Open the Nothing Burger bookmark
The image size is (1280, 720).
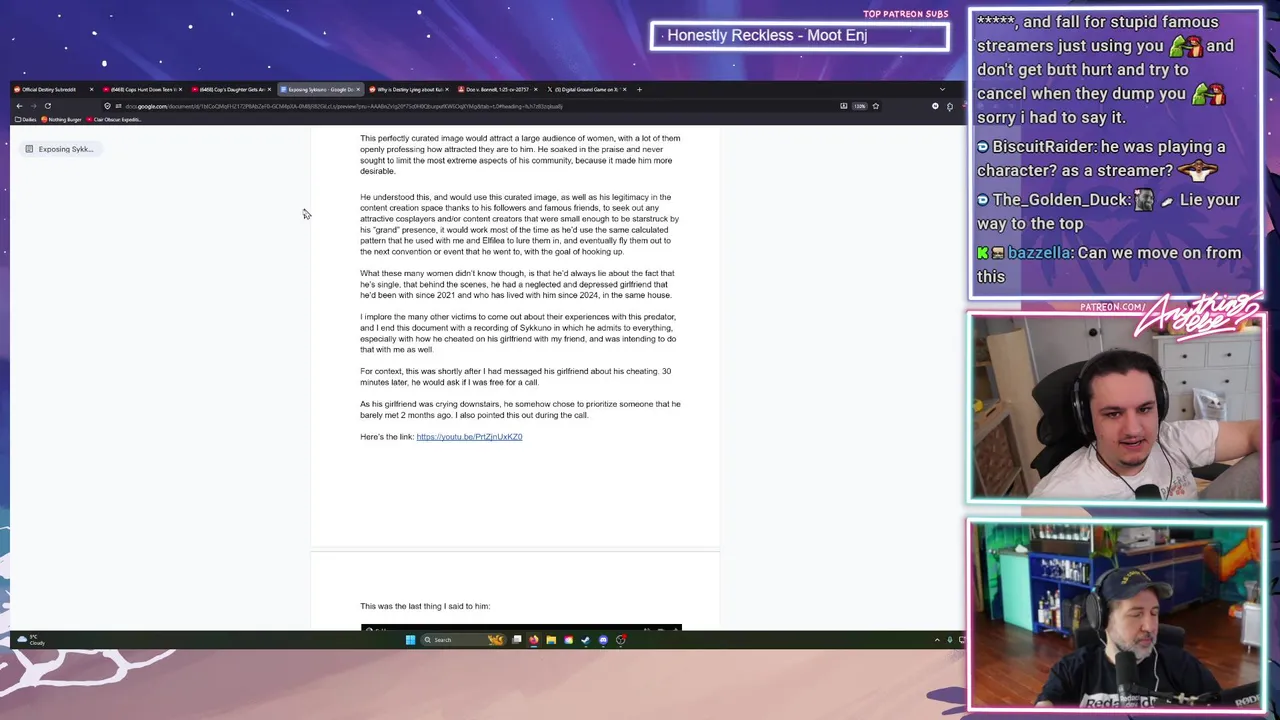click(x=61, y=119)
